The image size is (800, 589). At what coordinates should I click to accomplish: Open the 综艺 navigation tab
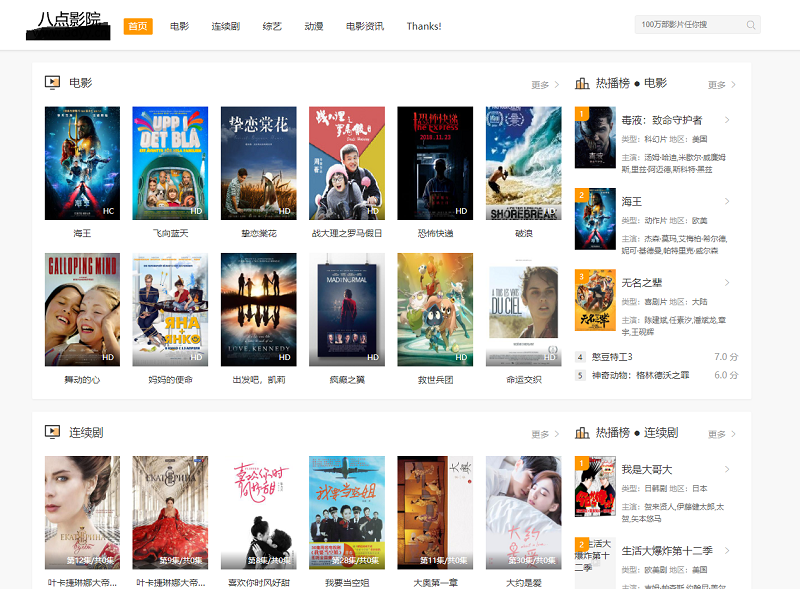272,26
